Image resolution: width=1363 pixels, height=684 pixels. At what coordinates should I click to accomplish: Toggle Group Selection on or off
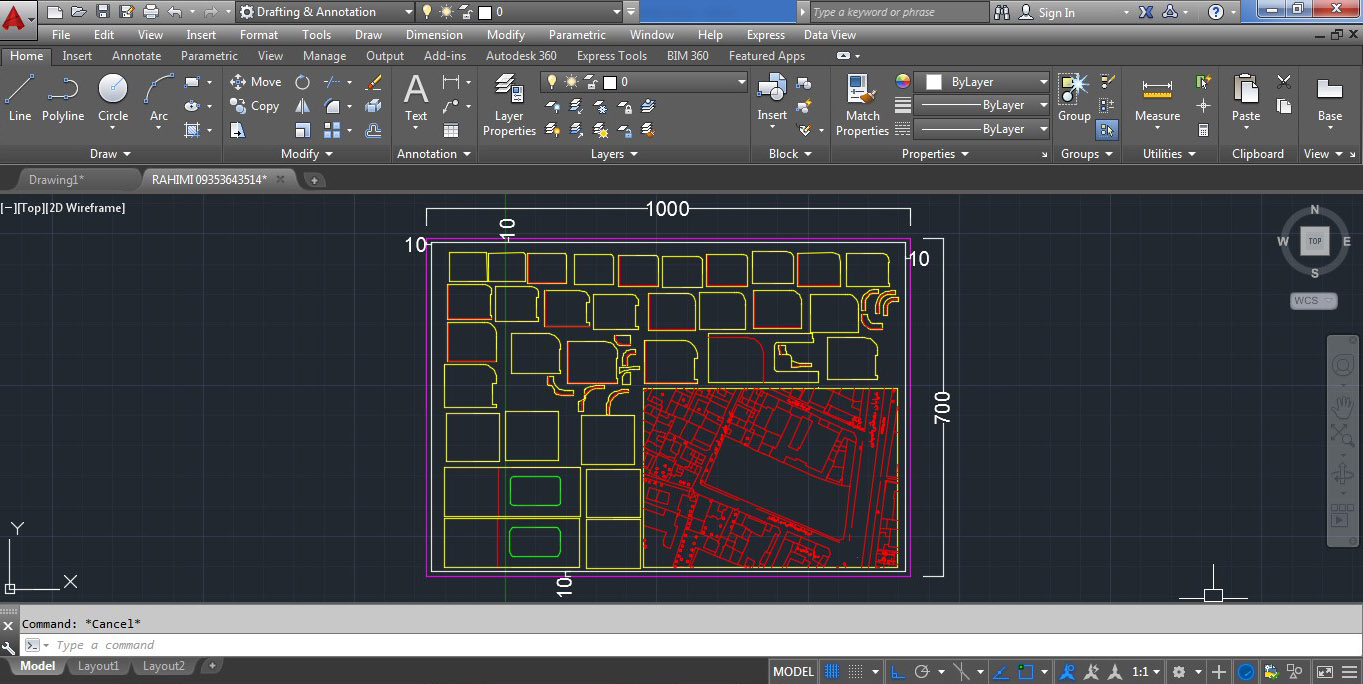coord(1107,130)
